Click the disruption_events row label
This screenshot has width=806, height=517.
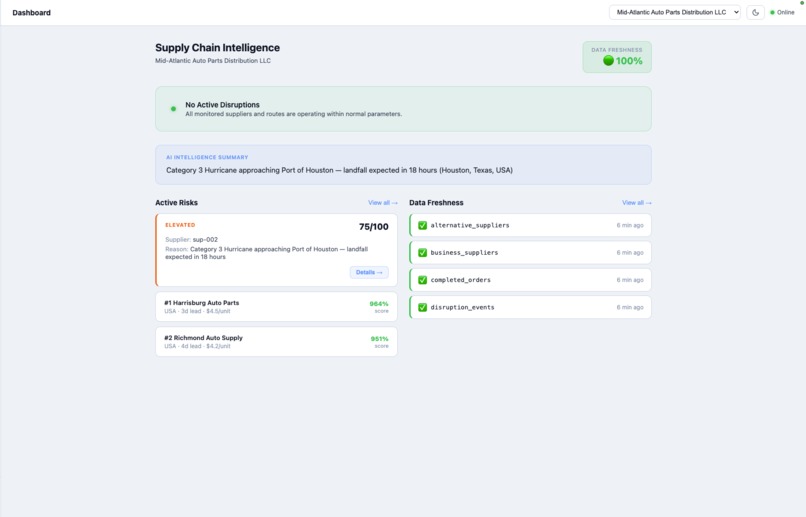coord(462,307)
